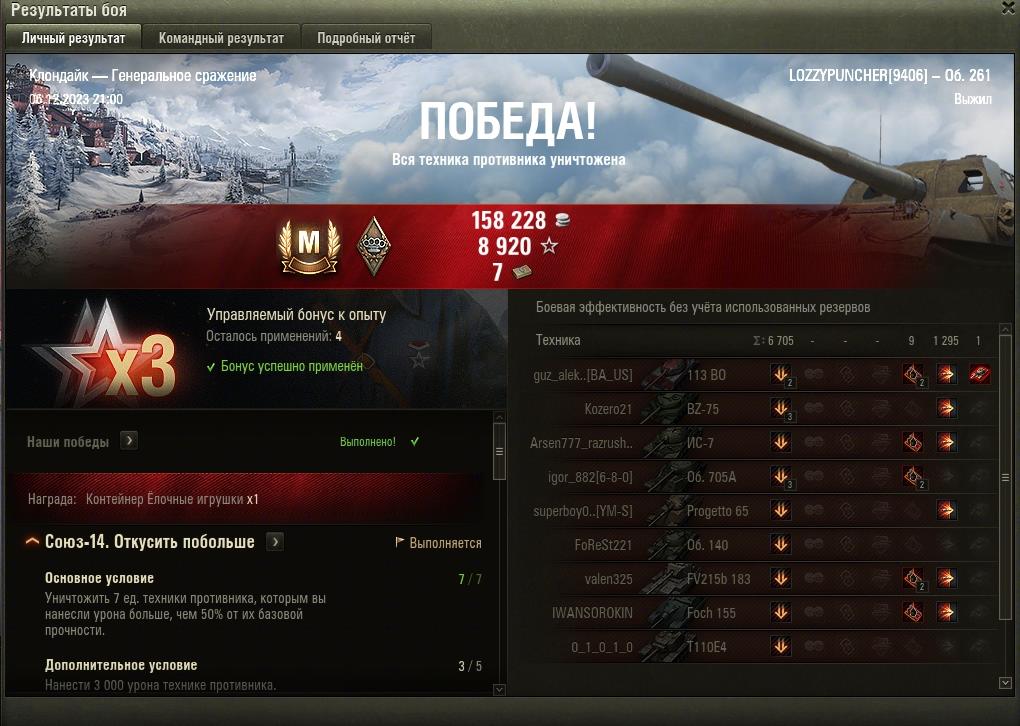Image resolution: width=1020 pixels, height=726 pixels.
Task: Click the missions list scrollbar handle
Action: [500, 451]
